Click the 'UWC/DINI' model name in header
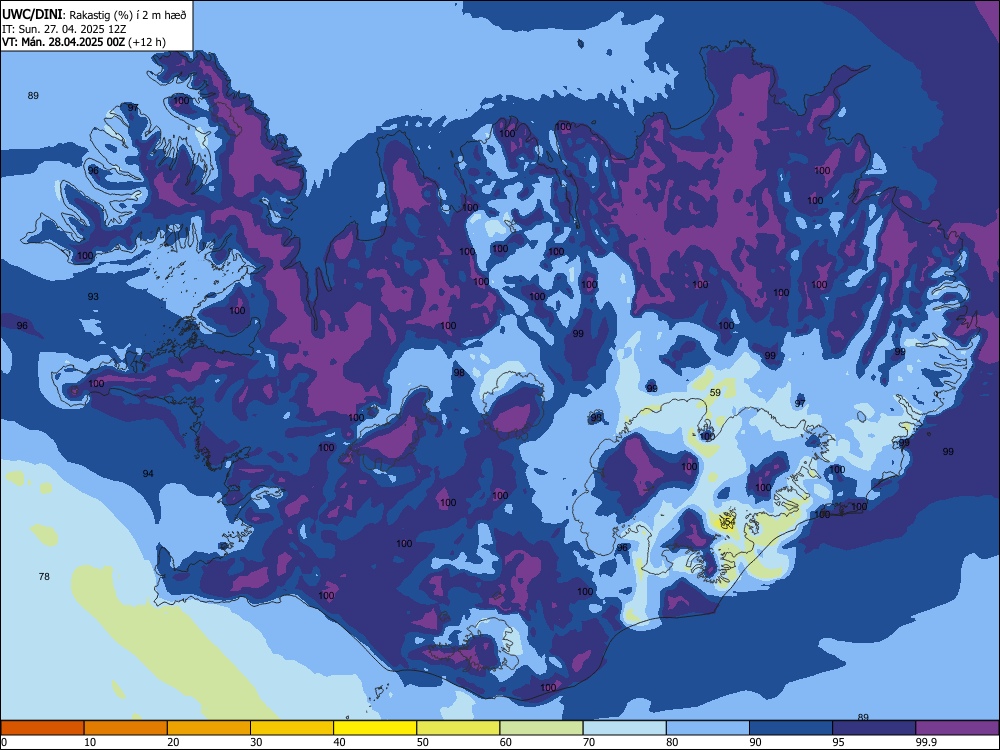The height and width of the screenshot is (750, 1000). click(x=32, y=14)
